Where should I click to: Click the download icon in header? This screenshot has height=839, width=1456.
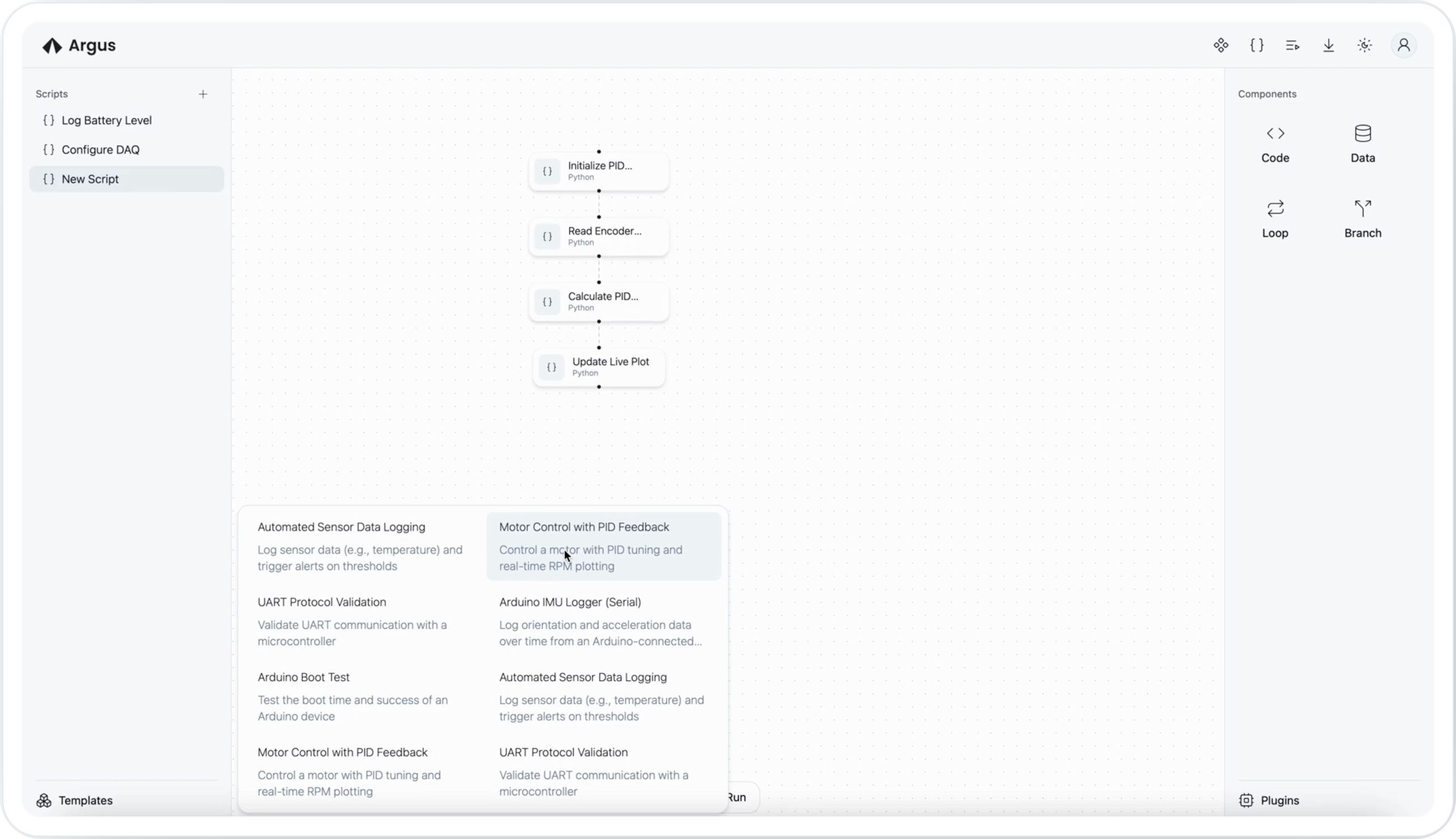click(1328, 45)
